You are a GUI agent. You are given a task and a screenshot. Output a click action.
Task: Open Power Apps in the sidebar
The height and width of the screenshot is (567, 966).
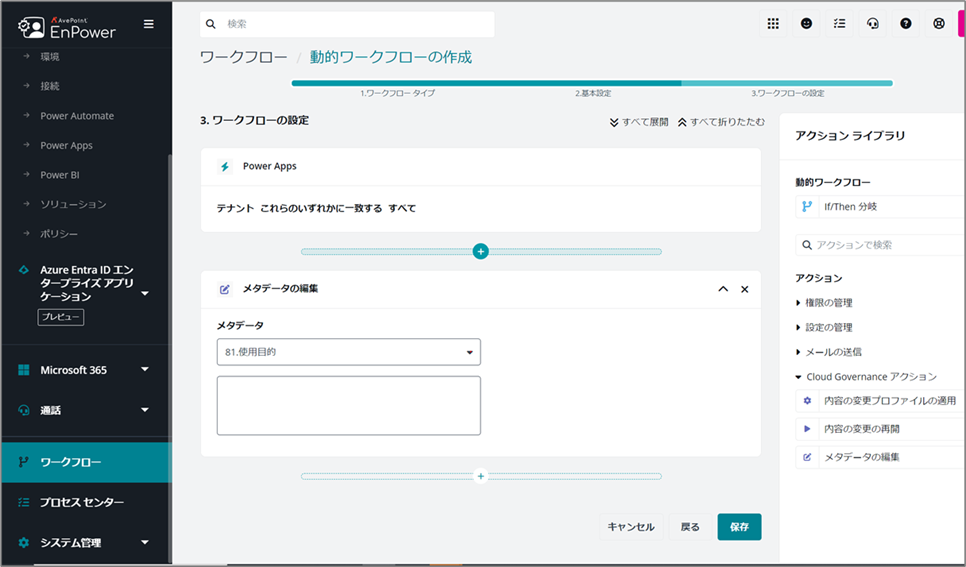click(67, 145)
